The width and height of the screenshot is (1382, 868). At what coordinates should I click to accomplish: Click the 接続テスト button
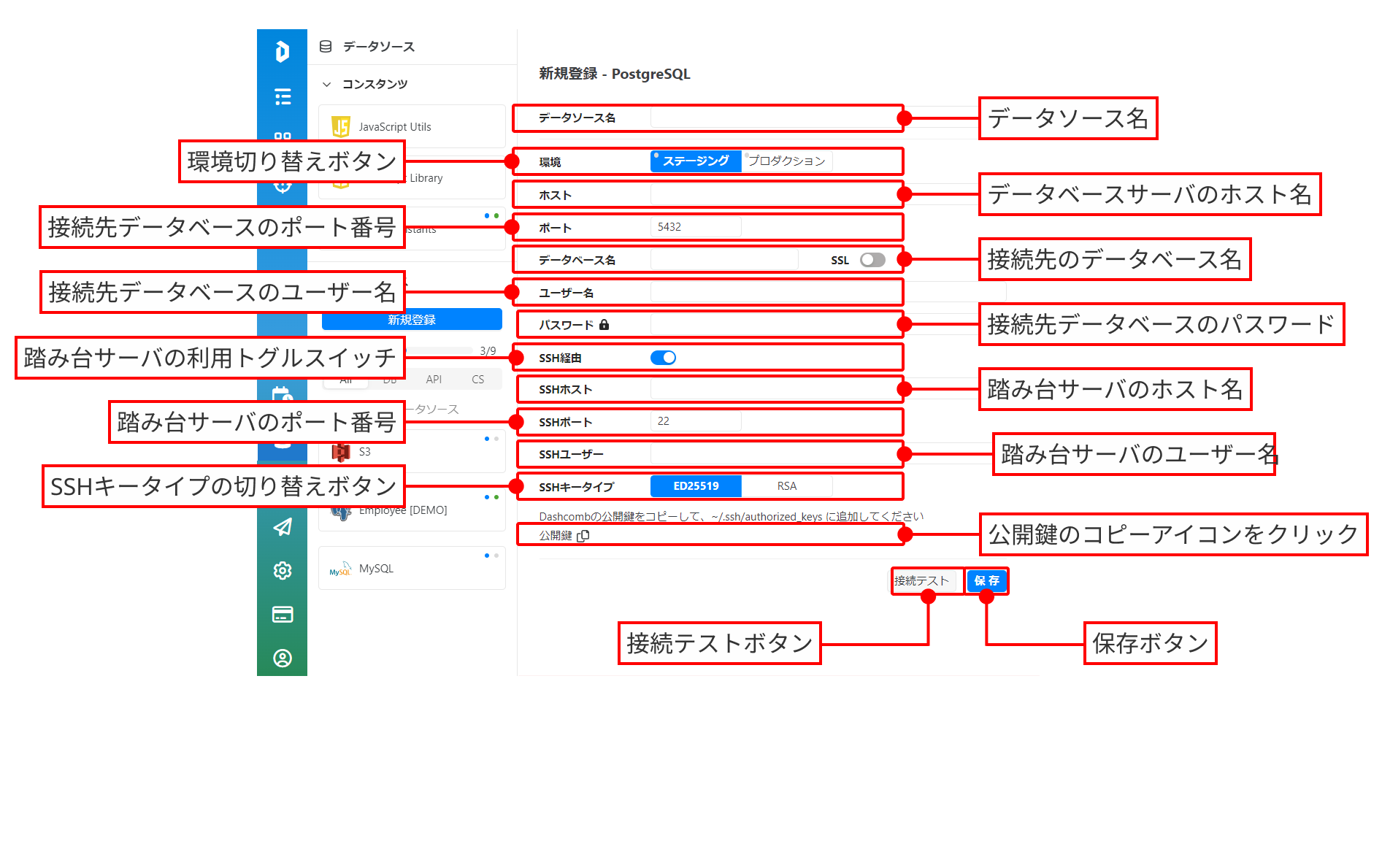923,581
